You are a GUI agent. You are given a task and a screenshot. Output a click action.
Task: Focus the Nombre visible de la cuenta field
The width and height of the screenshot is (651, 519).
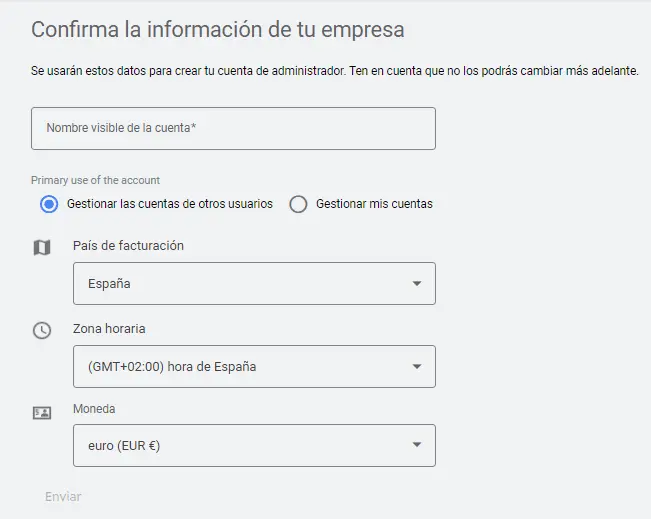coord(233,129)
